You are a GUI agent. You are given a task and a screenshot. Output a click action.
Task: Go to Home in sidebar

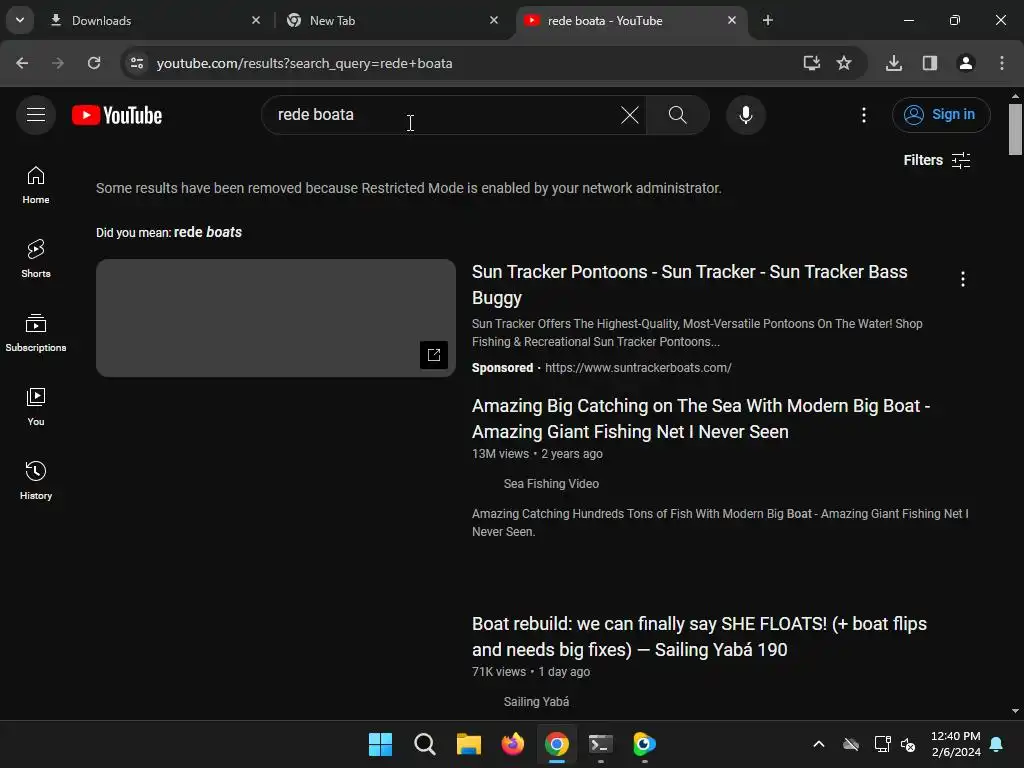click(36, 185)
